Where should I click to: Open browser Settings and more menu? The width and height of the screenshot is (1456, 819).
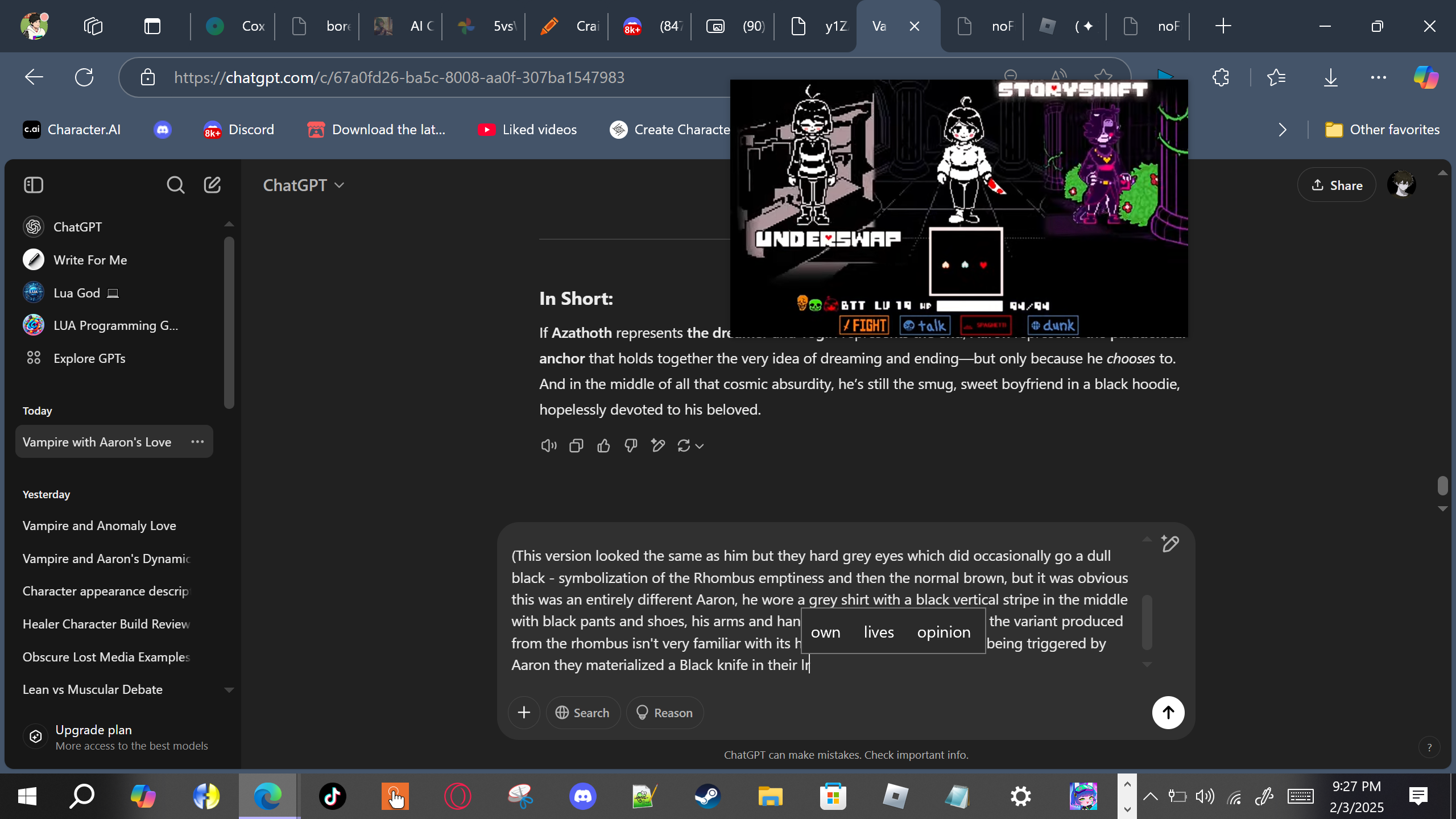pos(1378,77)
